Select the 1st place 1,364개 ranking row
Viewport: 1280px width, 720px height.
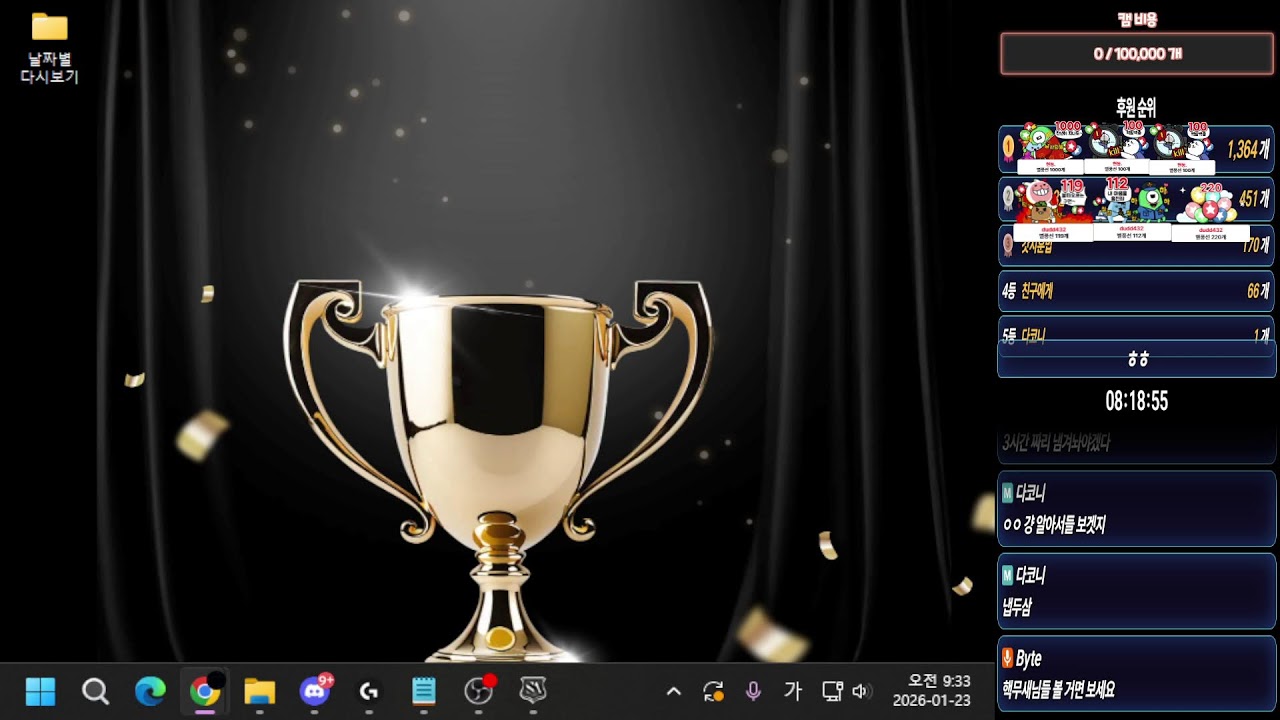[x=1137, y=149]
